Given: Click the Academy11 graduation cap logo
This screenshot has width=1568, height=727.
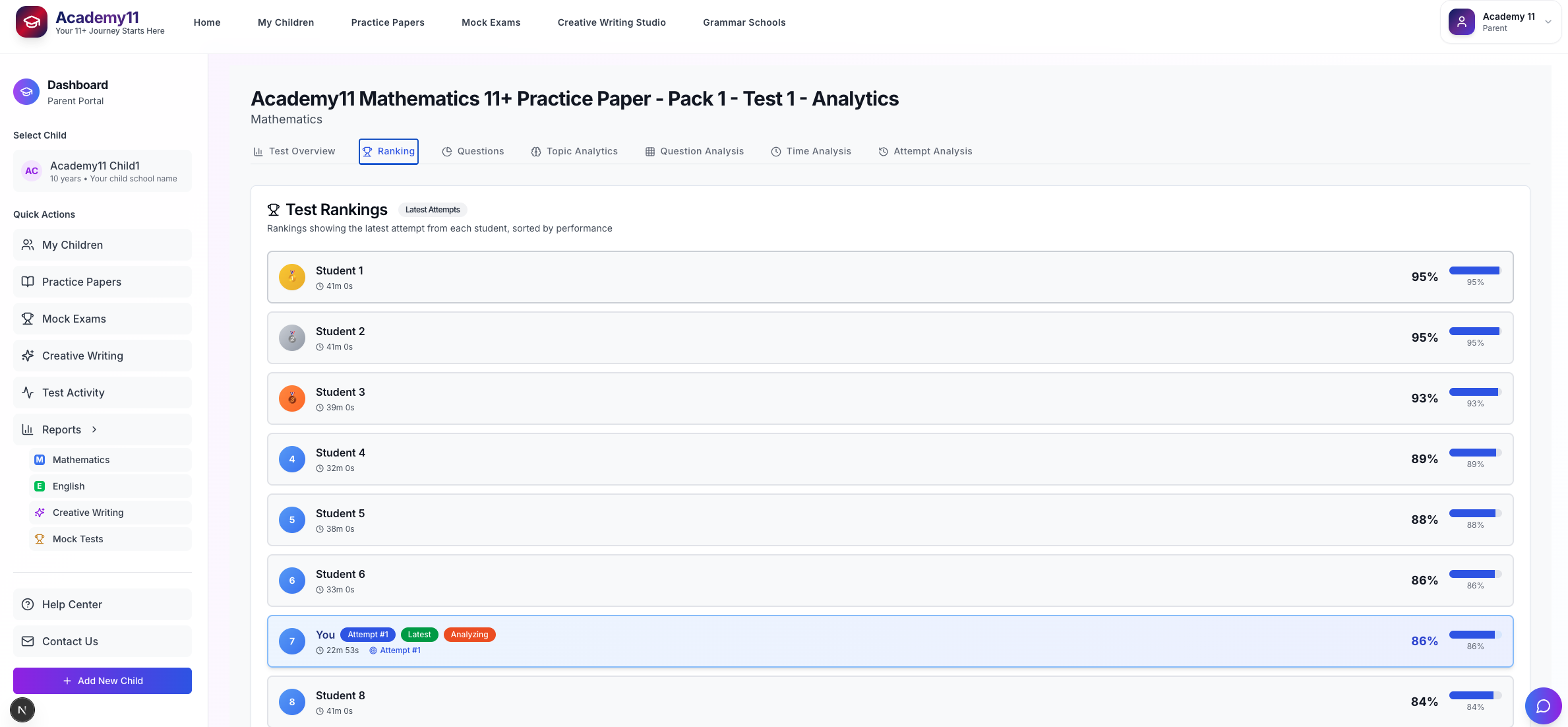Looking at the screenshot, I should click(x=32, y=22).
